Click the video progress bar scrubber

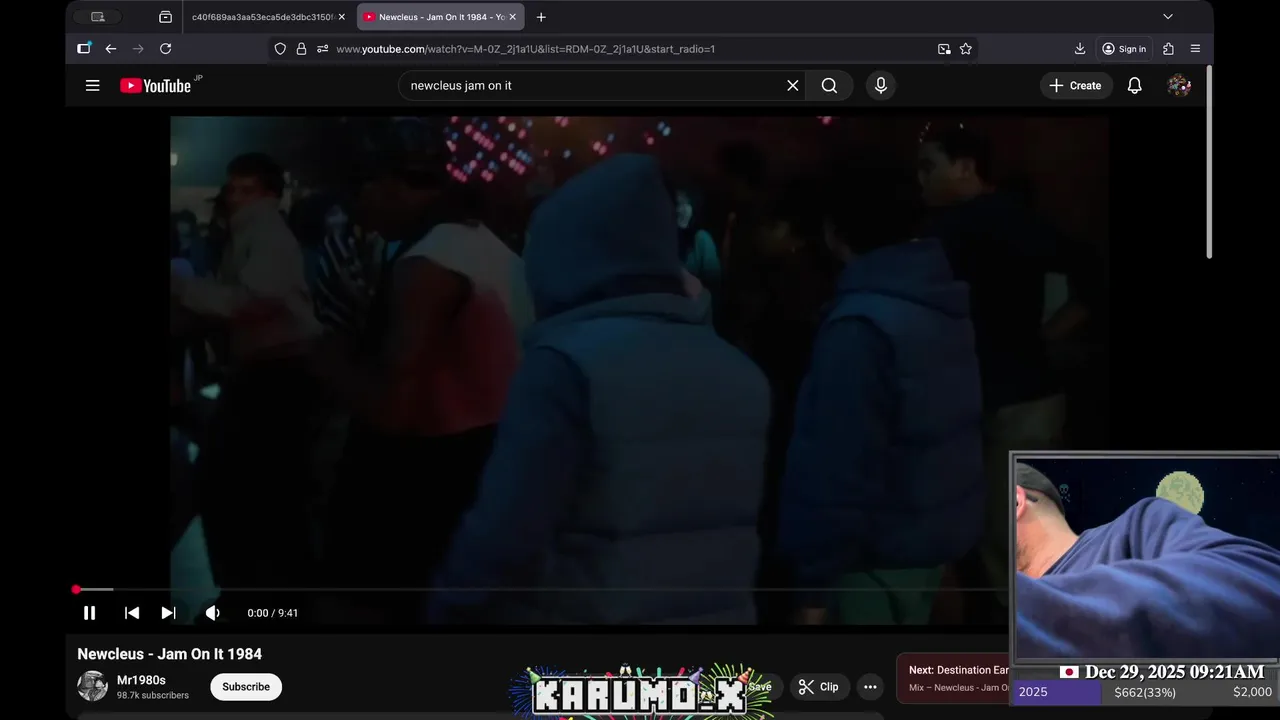coord(76,590)
